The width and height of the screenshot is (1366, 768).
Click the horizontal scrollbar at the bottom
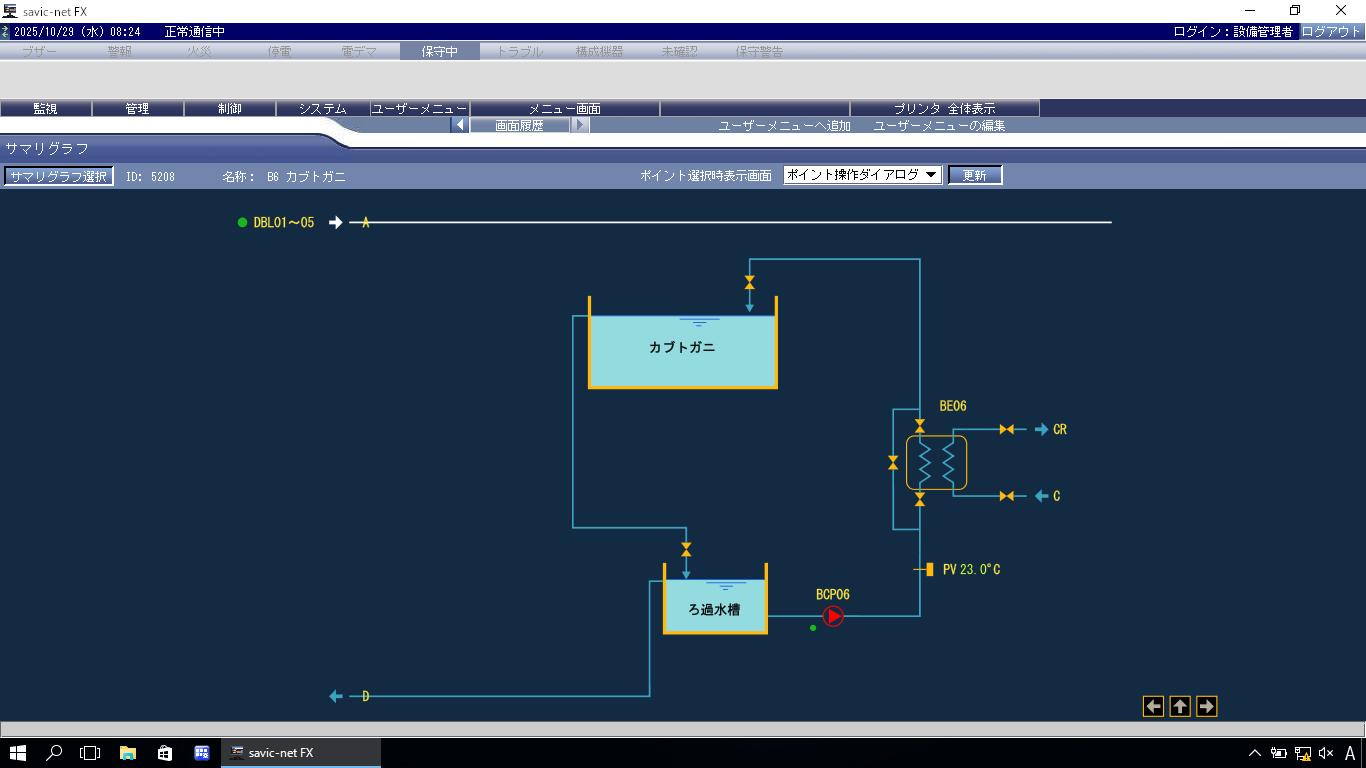(682, 729)
